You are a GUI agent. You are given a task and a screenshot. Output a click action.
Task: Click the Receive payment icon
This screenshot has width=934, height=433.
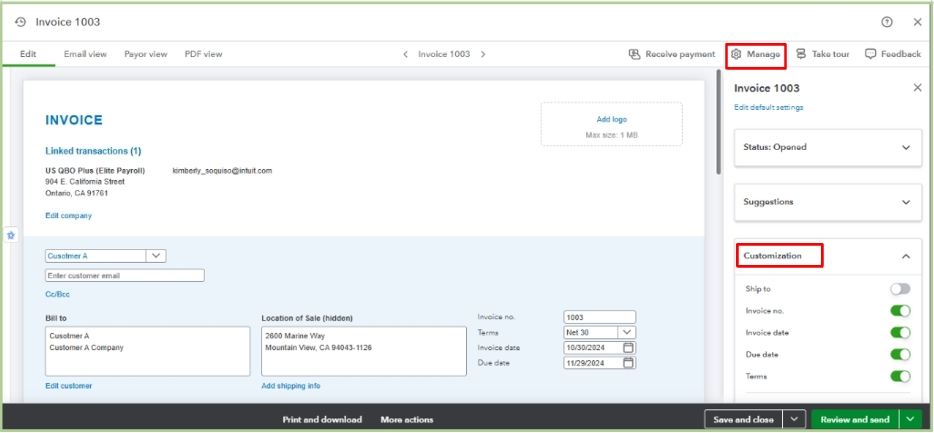pos(634,54)
